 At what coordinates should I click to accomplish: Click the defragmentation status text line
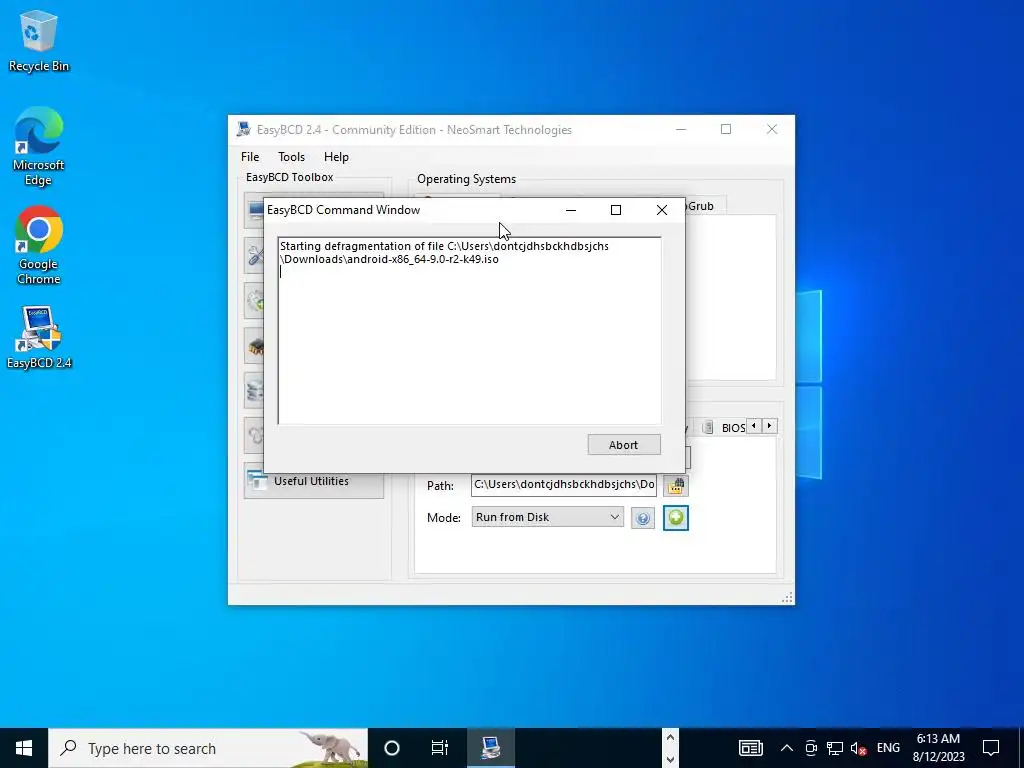pos(444,253)
